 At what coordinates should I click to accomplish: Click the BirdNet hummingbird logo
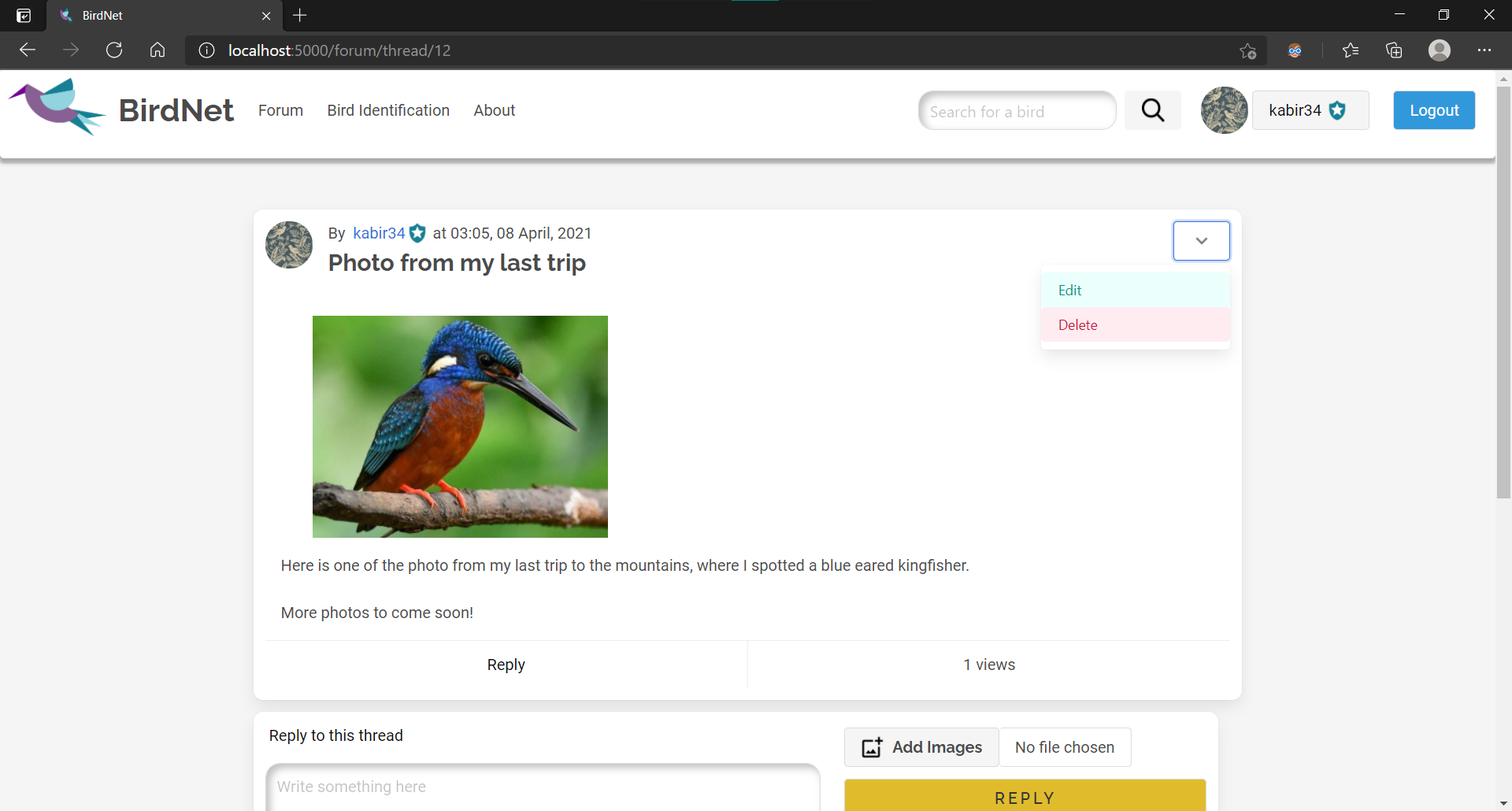(x=56, y=106)
